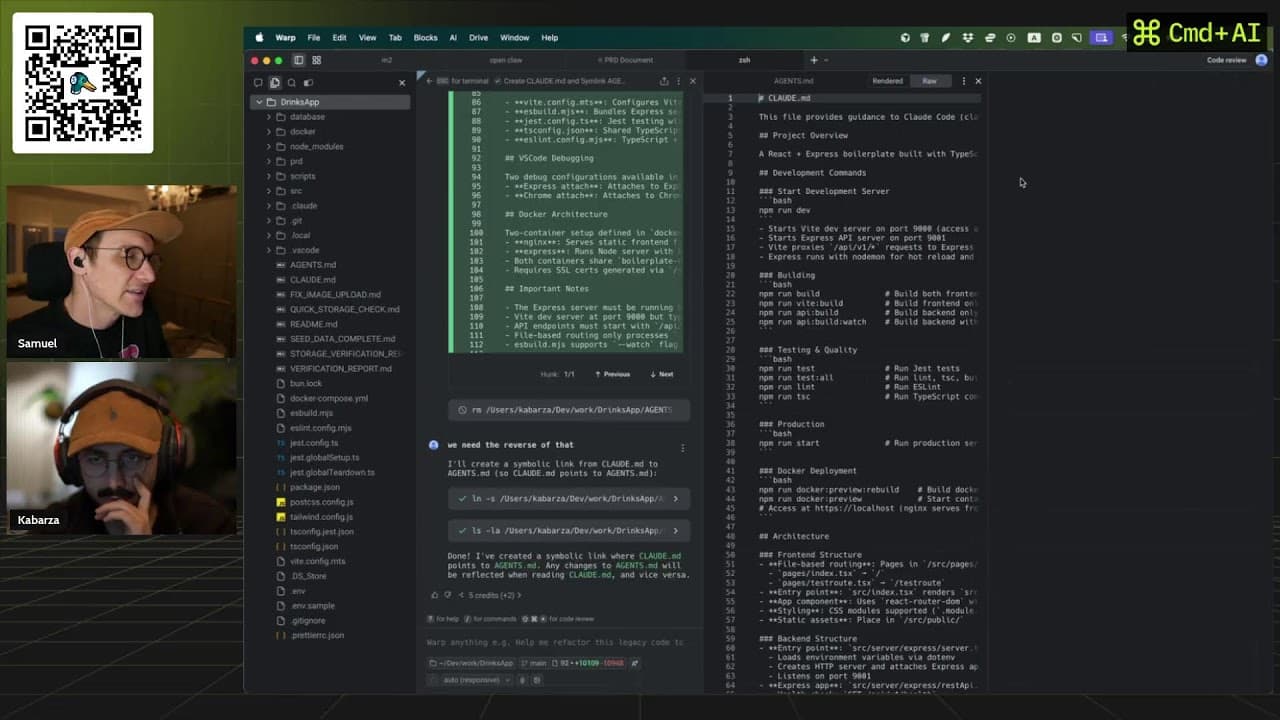Open options for 'we need the reverse' message
Image resolution: width=1280 pixels, height=720 pixels.
pos(682,448)
